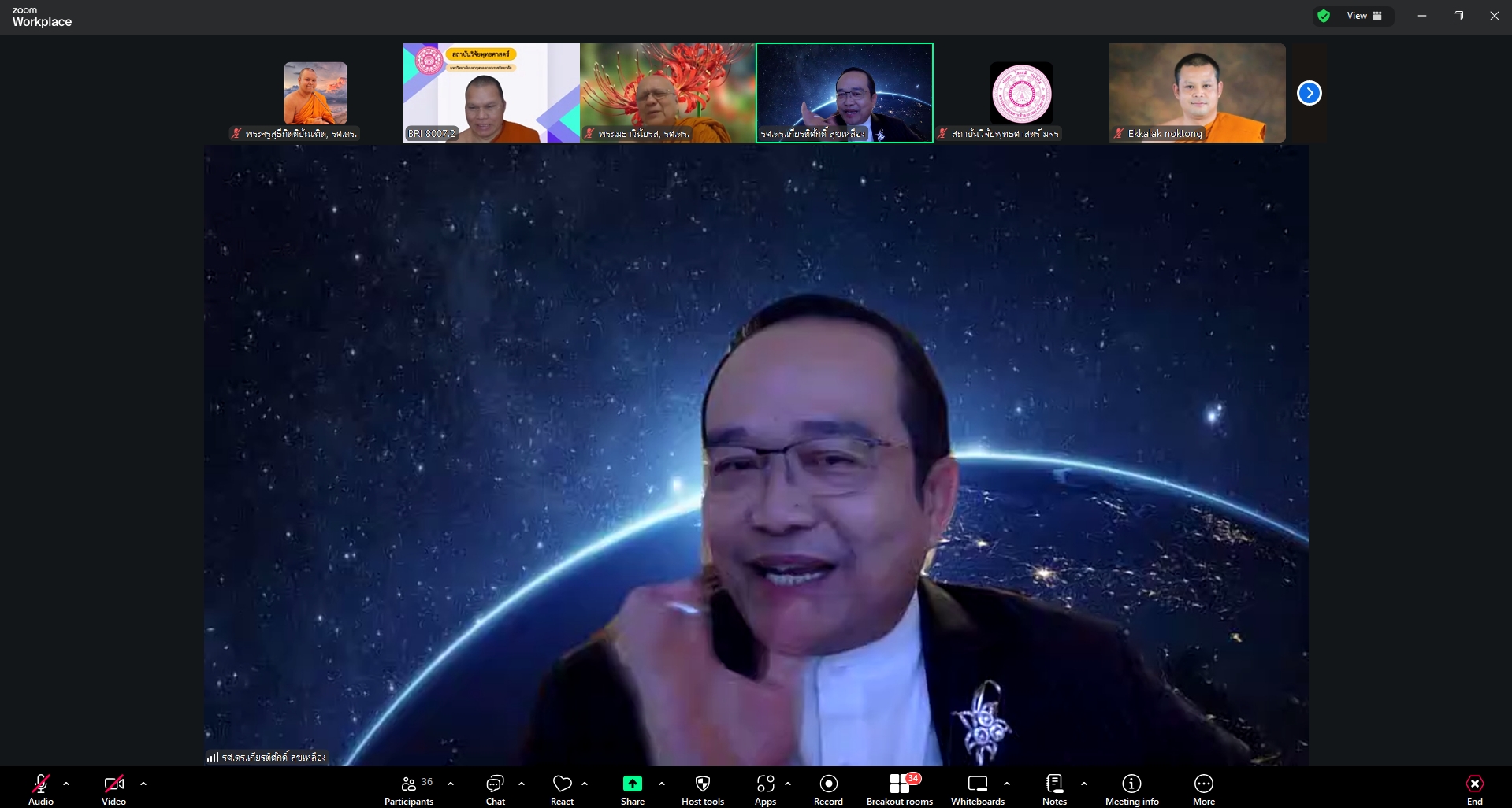Open the More options menu

click(1203, 789)
